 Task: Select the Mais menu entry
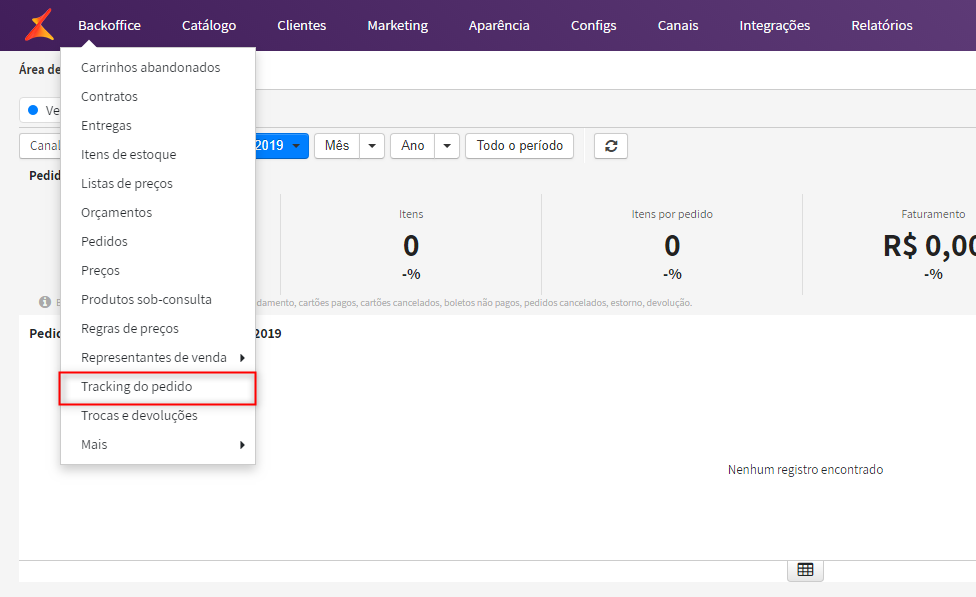(x=157, y=444)
